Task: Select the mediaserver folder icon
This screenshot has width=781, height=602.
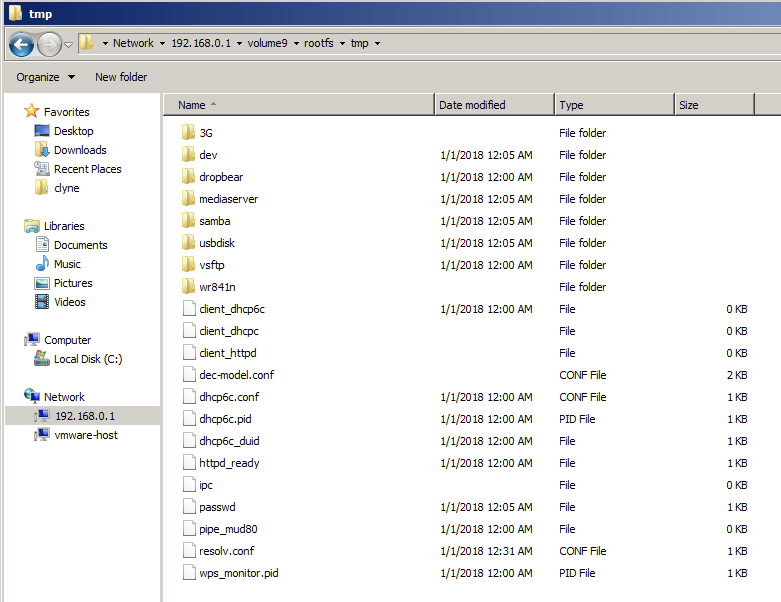Action: tap(188, 198)
